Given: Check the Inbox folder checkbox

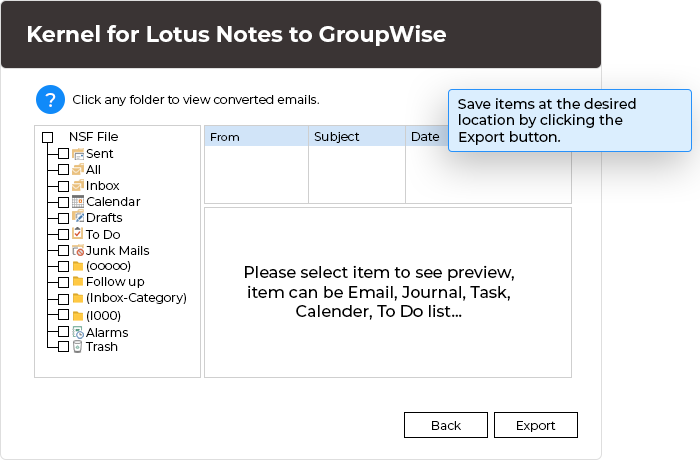Looking at the screenshot, I should [63, 186].
